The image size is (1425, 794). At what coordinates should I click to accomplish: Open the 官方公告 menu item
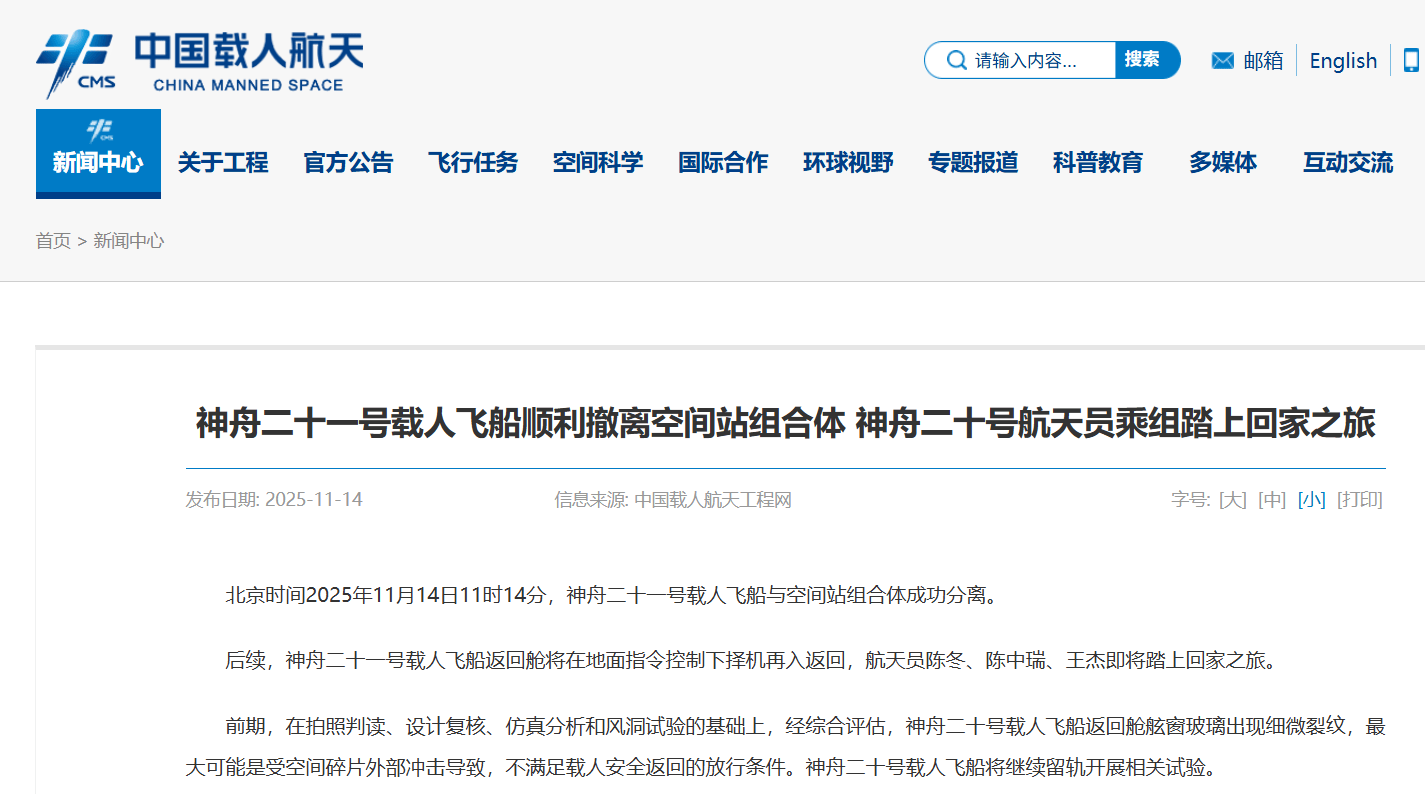348,163
